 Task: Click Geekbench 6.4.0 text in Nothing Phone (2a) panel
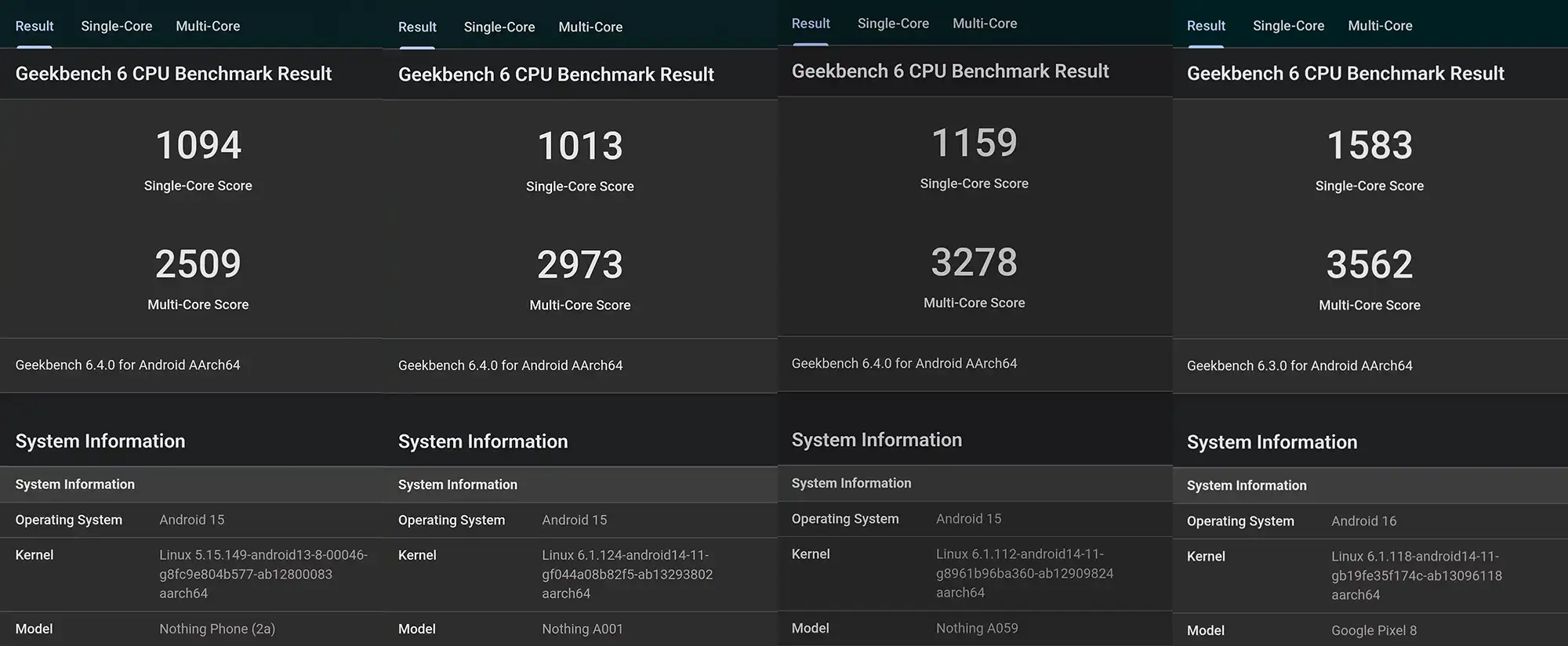pos(128,365)
